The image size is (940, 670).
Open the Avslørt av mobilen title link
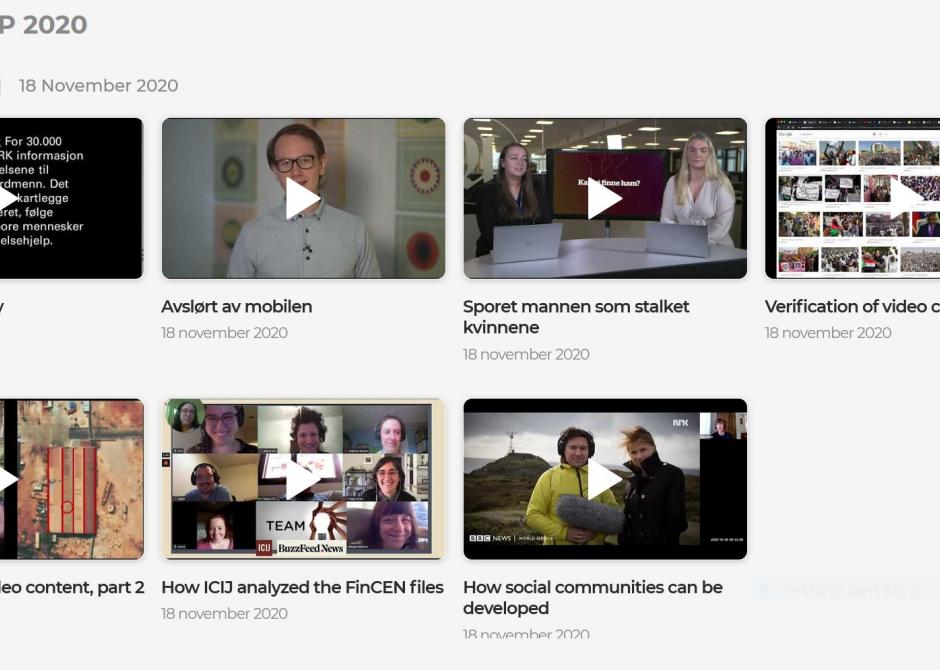click(237, 306)
